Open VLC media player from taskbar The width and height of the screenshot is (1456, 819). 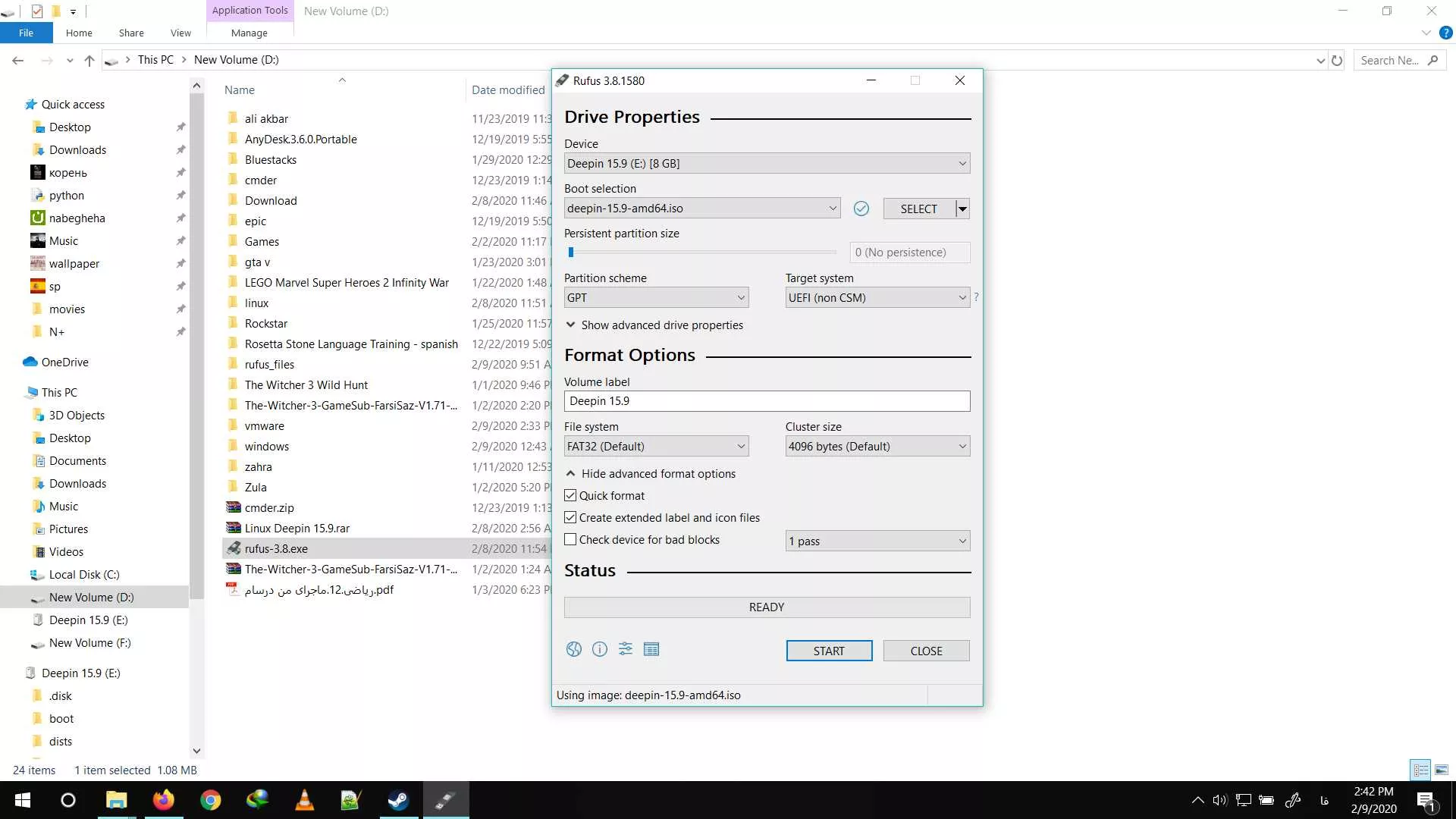click(304, 800)
